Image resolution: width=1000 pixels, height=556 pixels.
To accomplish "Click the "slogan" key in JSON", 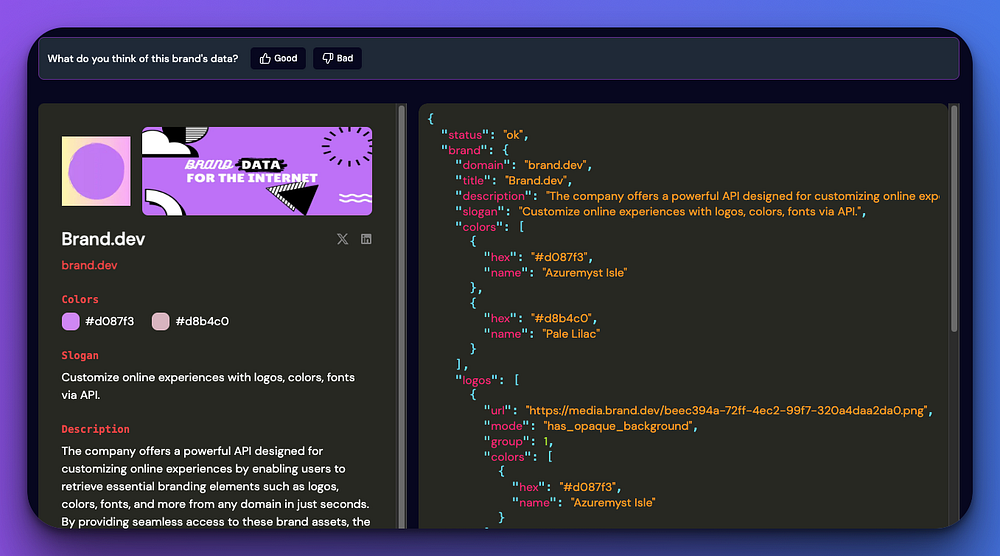I will click(x=480, y=212).
